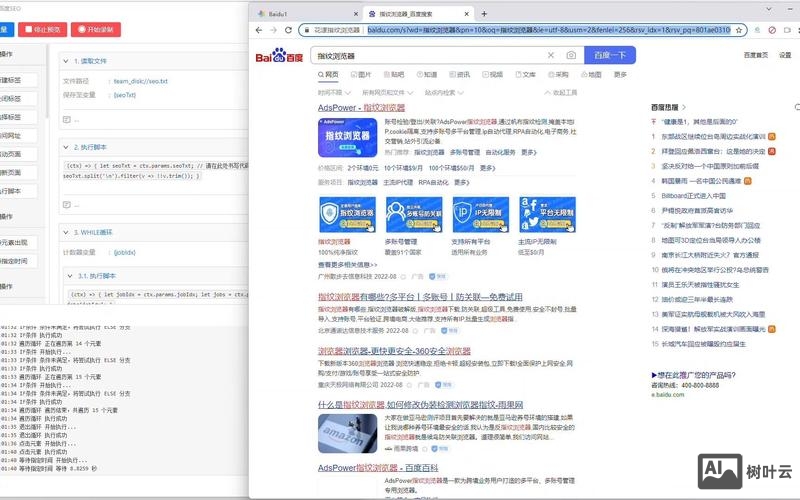The image size is (800, 500).
Task: Click the note icon under step 1
Action: 66,119
